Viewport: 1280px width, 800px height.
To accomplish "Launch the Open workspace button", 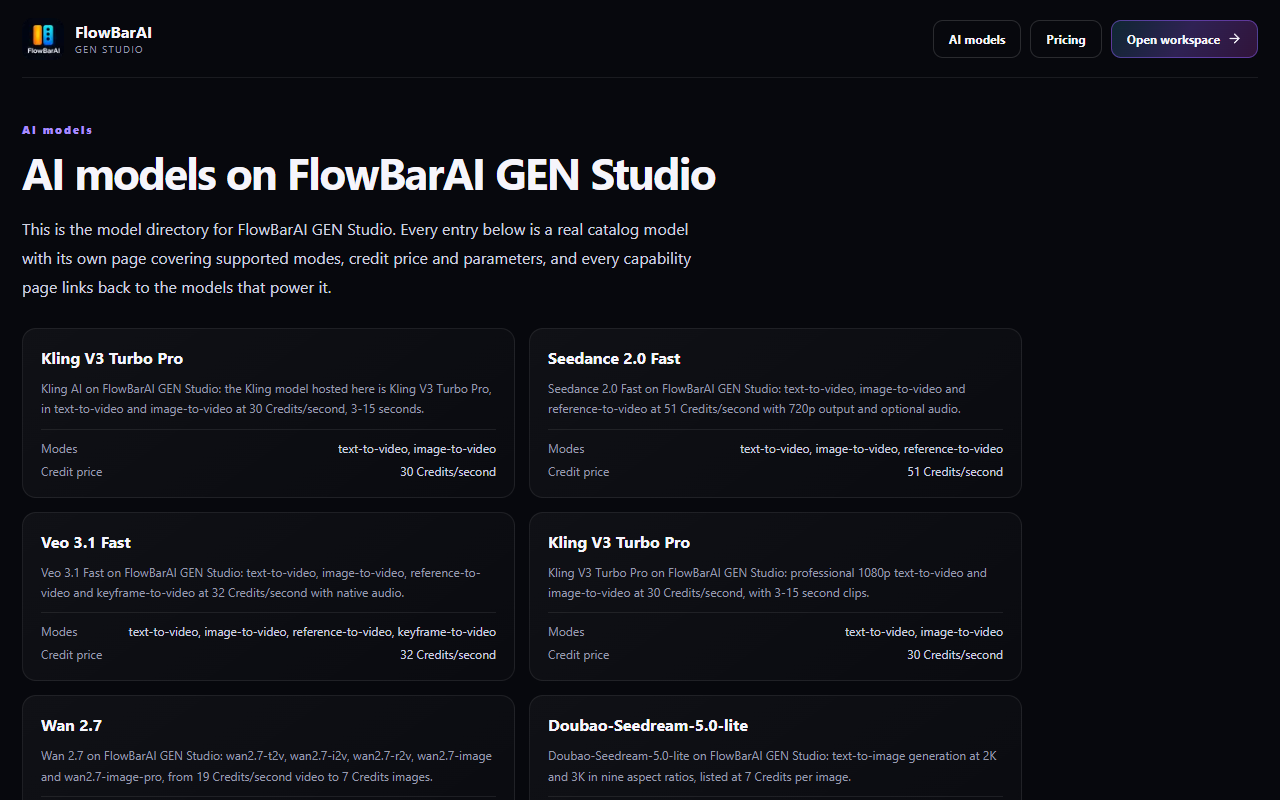I will point(1184,39).
